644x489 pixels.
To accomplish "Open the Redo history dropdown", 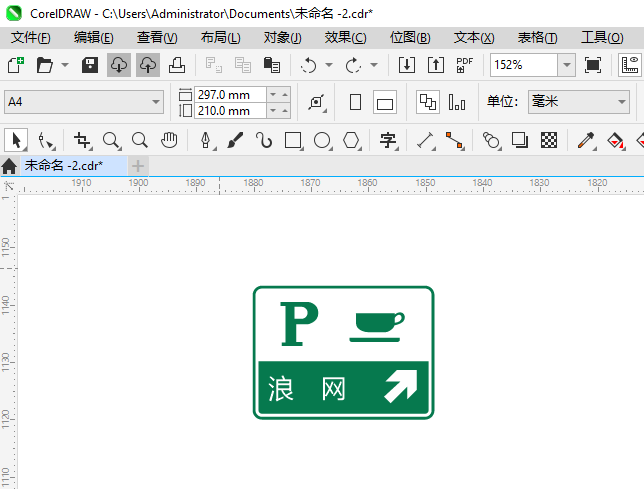I will [374, 65].
